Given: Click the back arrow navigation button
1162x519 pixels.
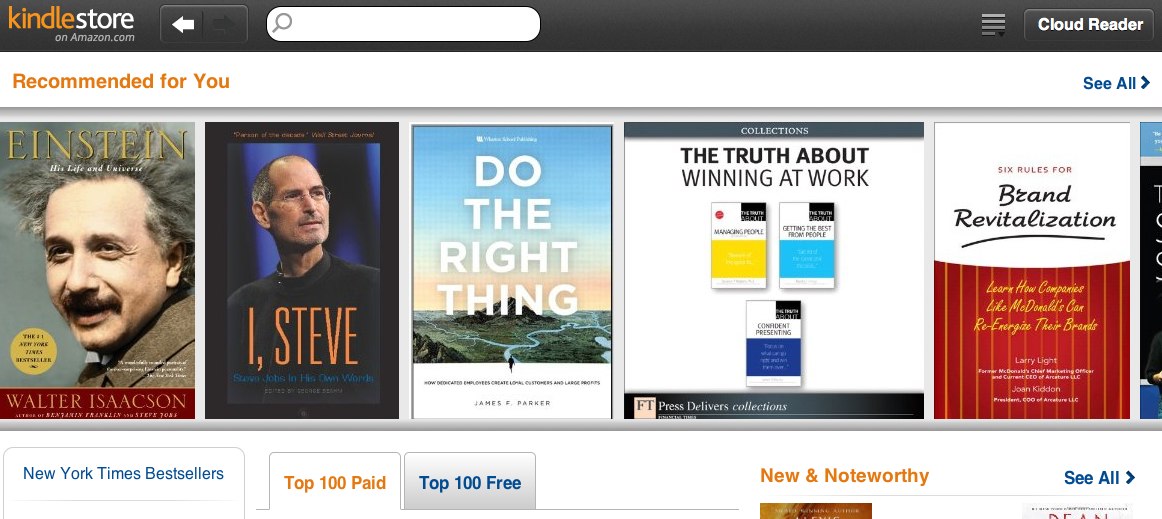Looking at the screenshot, I should click(x=182, y=24).
